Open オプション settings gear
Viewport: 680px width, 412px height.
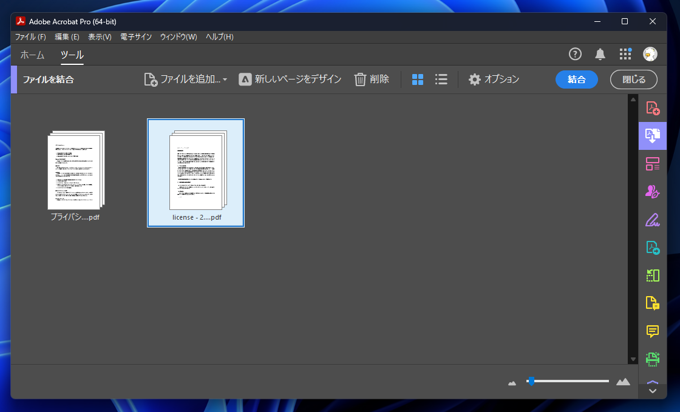coord(494,79)
